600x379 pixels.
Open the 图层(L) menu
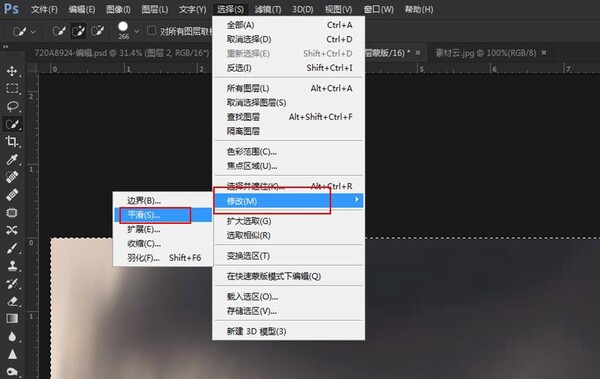(155, 9)
